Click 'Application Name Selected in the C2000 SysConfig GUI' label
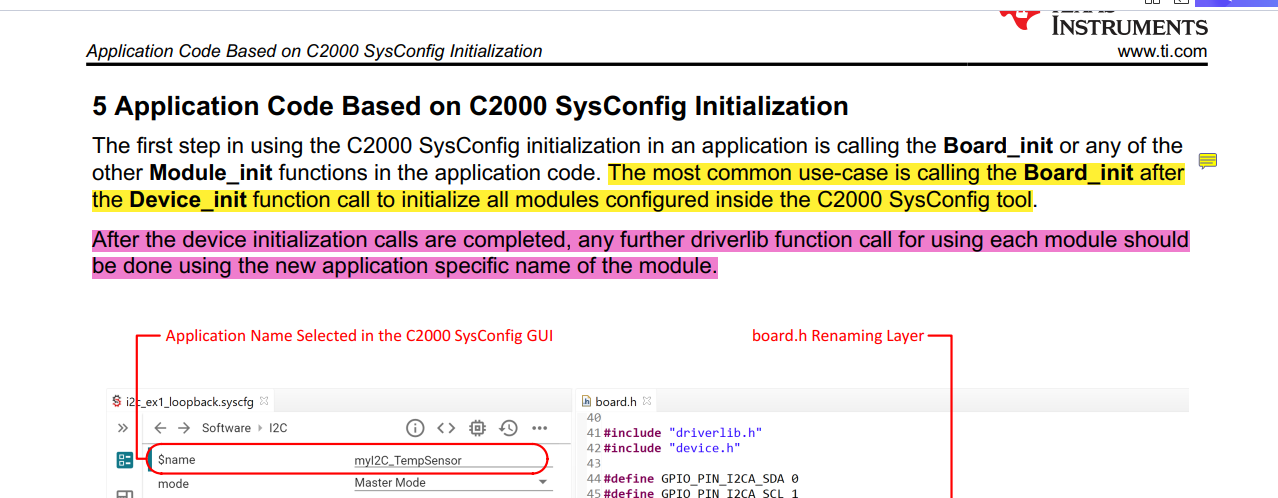Image resolution: width=1278 pixels, height=498 pixels. [359, 336]
